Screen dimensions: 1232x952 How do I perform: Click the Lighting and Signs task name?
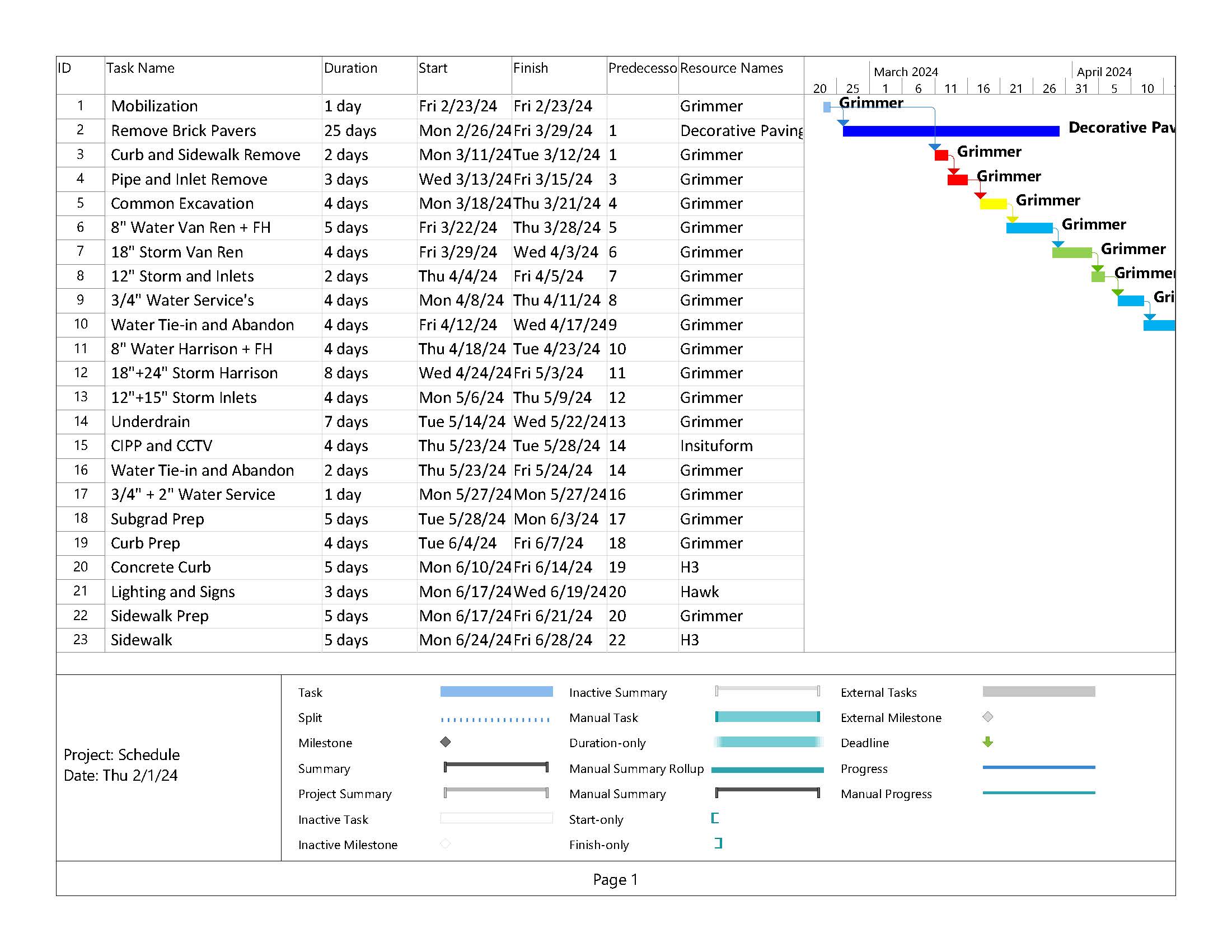tap(172, 592)
